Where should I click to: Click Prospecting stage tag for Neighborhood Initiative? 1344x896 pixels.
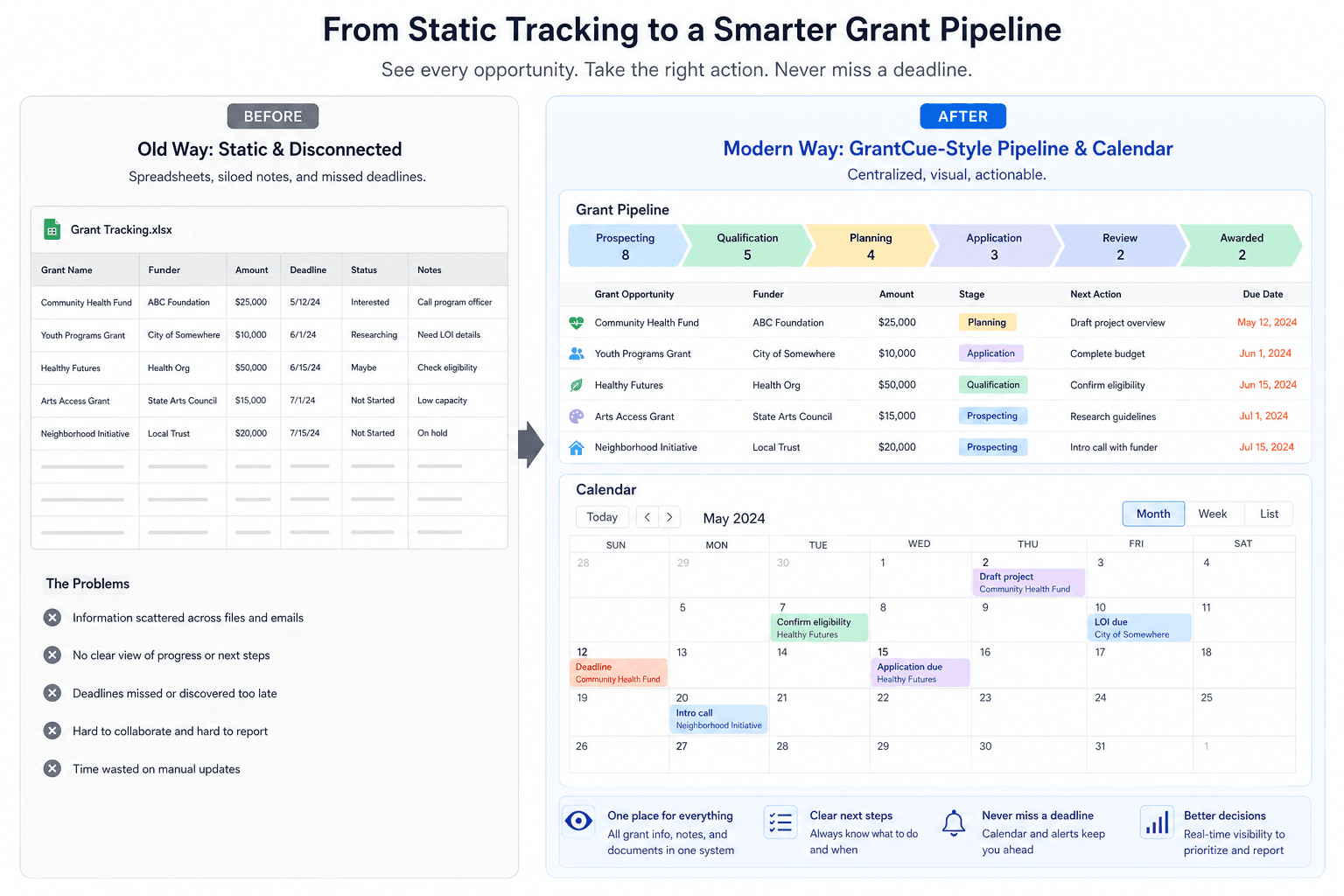coord(992,447)
